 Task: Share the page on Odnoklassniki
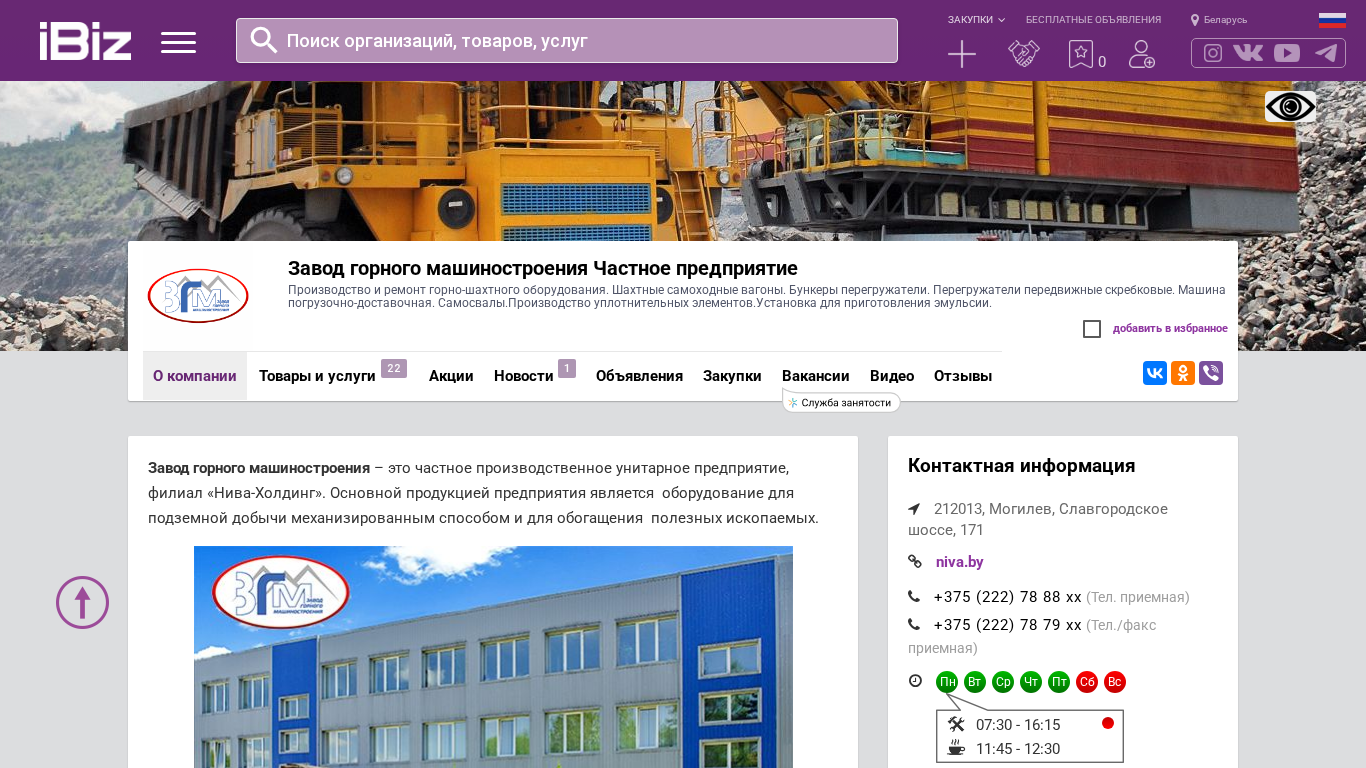pos(1183,373)
